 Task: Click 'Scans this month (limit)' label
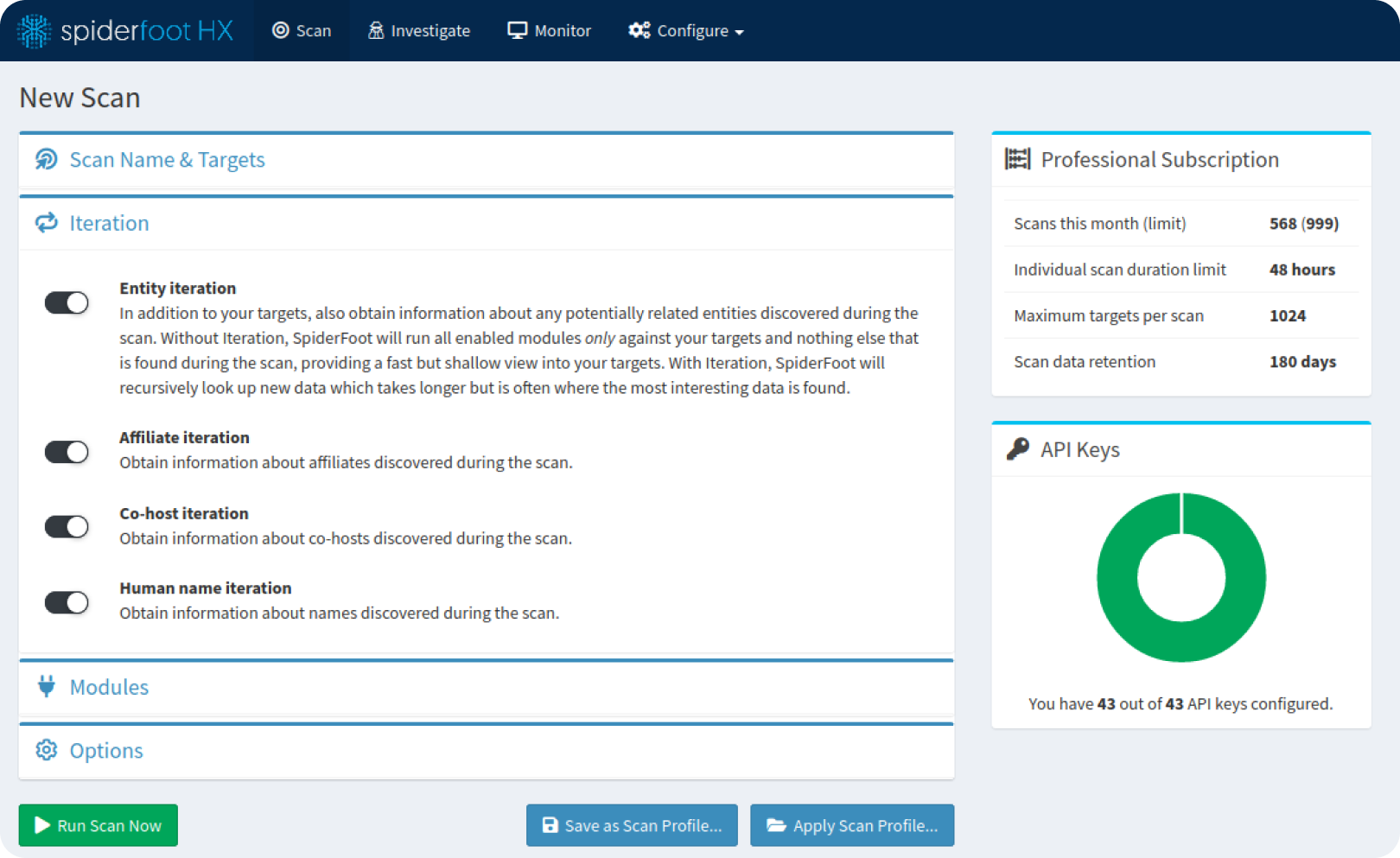tap(1099, 223)
